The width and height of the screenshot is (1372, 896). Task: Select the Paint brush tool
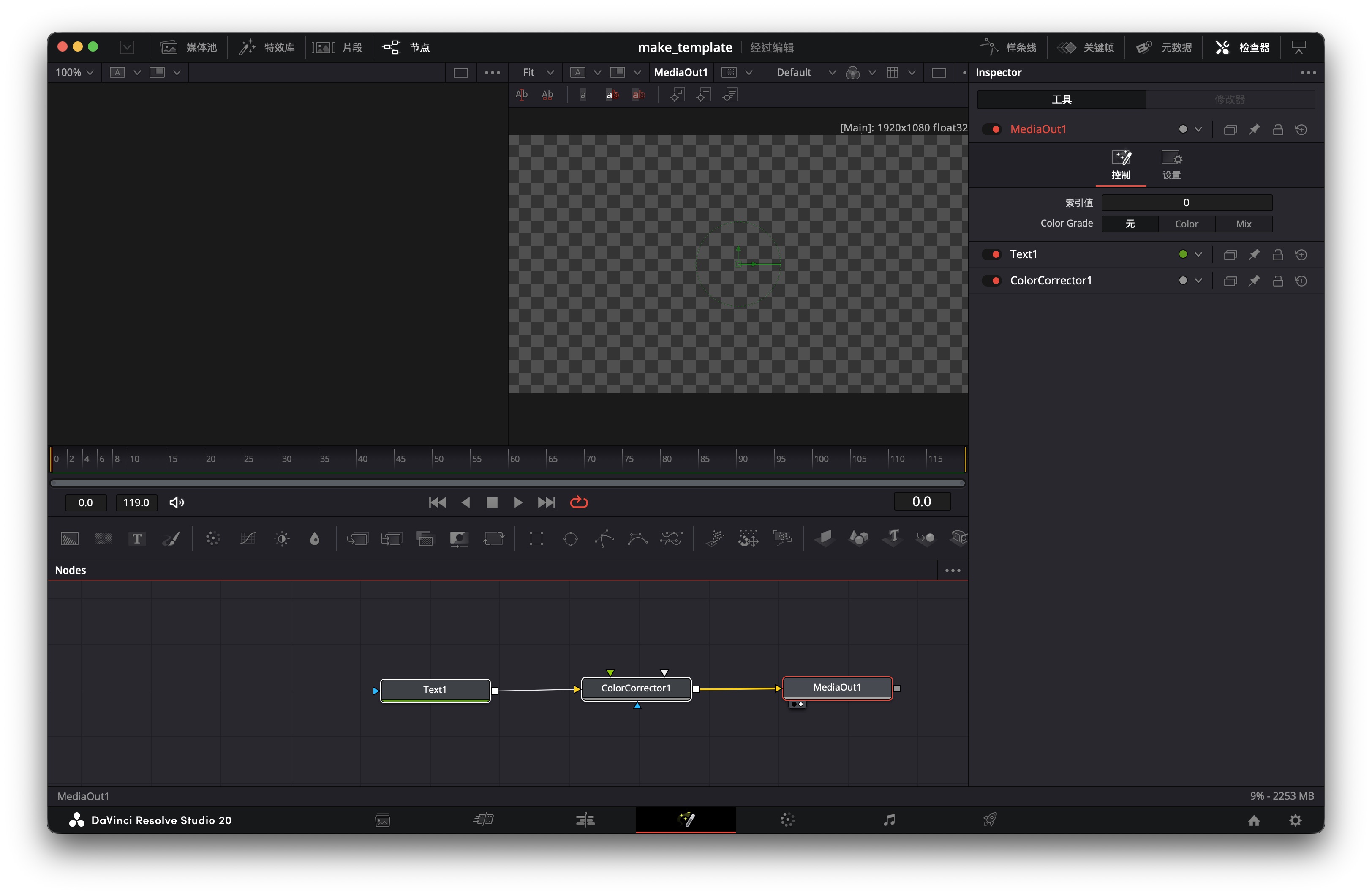coord(171,539)
